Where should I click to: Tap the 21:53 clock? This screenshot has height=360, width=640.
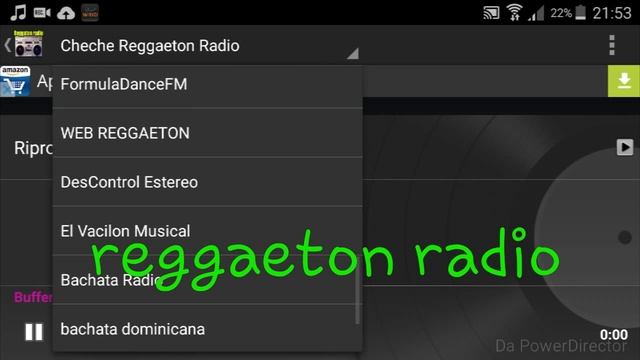(612, 13)
